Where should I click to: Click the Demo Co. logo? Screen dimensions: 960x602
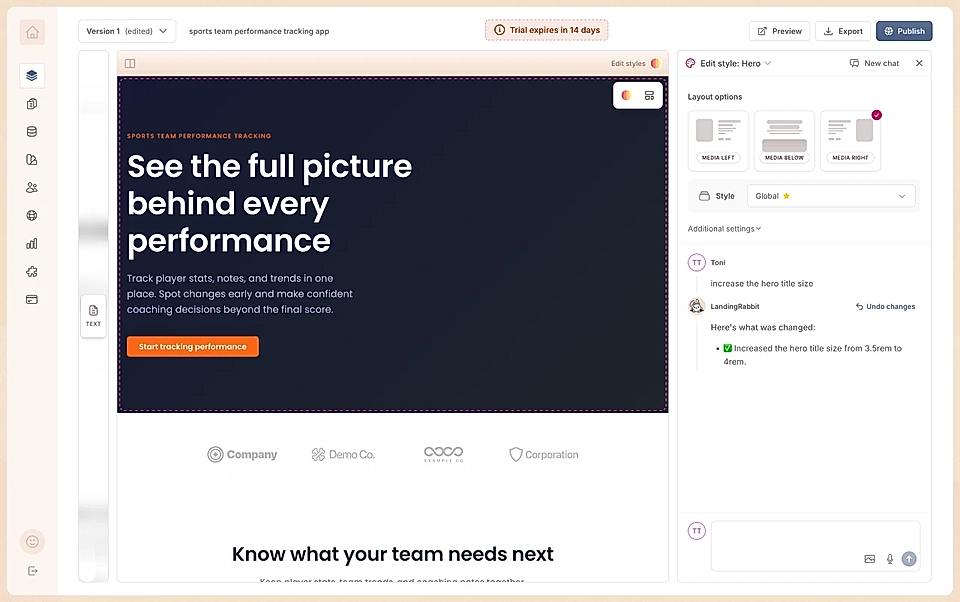[343, 454]
